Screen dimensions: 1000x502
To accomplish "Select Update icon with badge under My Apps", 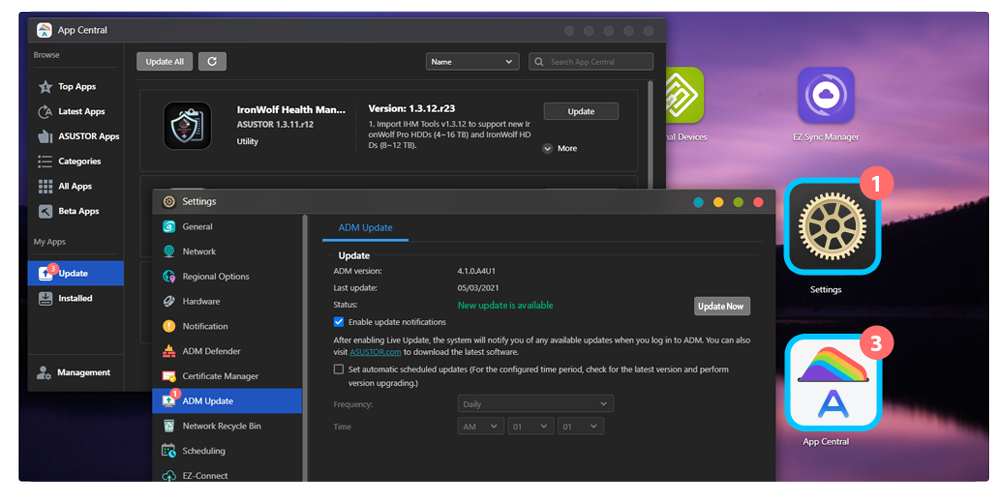I will [46, 273].
